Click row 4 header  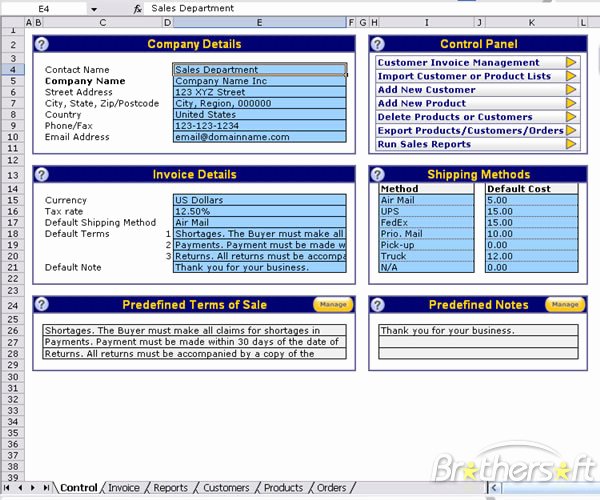pos(13,70)
